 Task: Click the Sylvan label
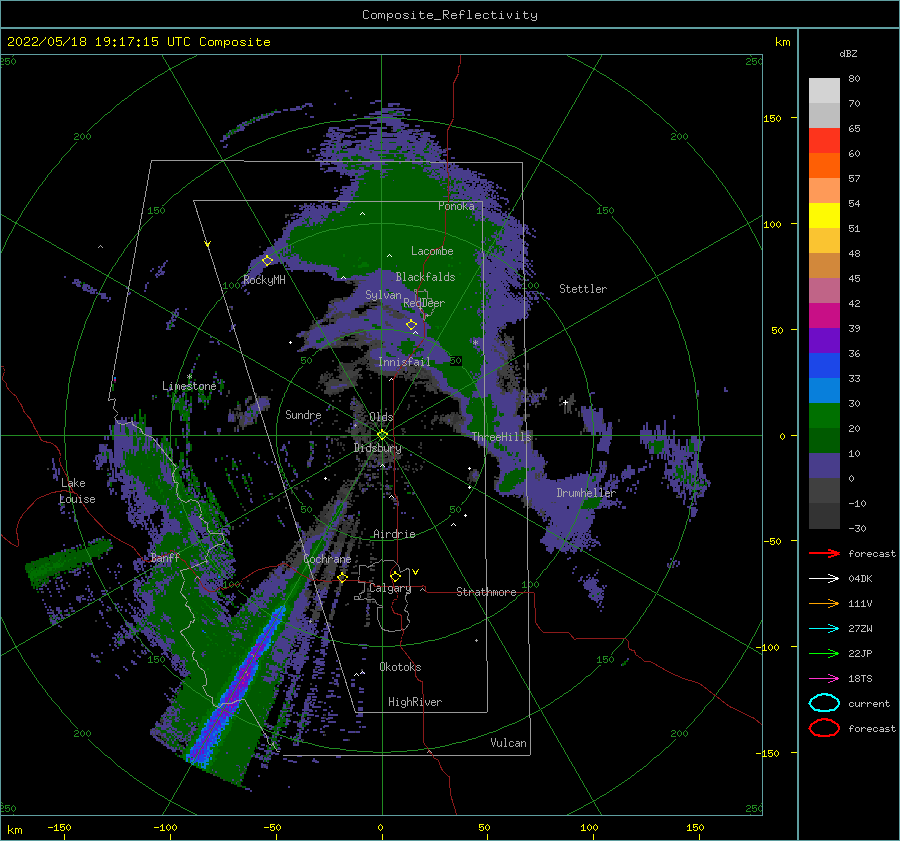[383, 295]
